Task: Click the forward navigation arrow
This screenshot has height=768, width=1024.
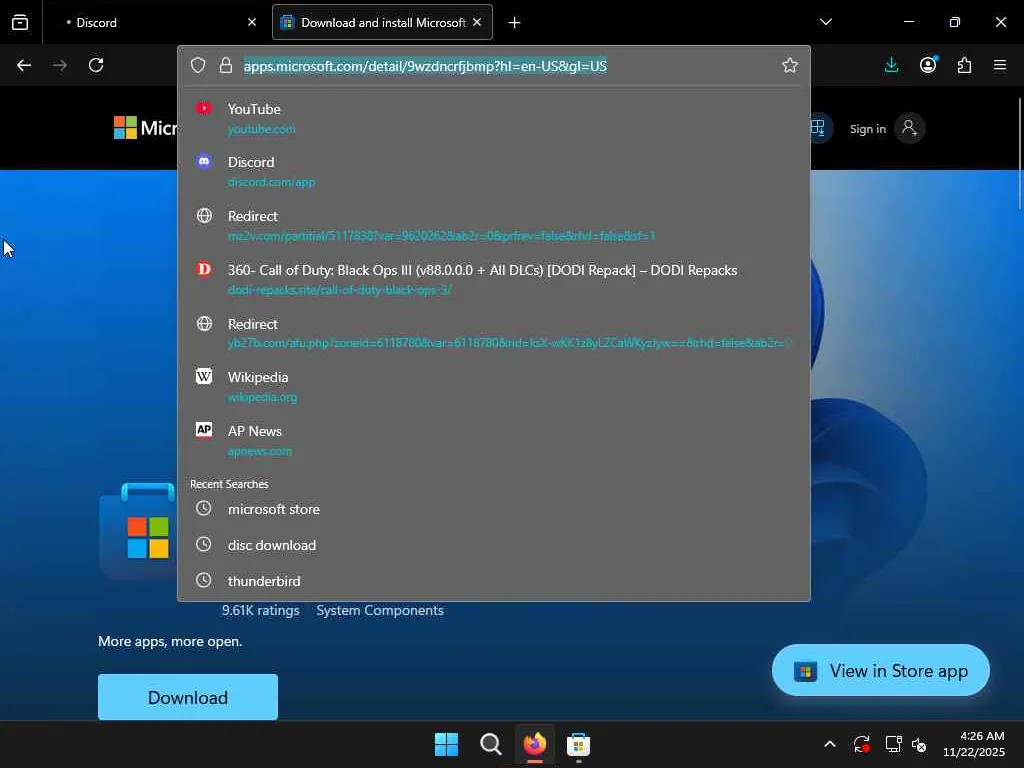Action: 60,65
